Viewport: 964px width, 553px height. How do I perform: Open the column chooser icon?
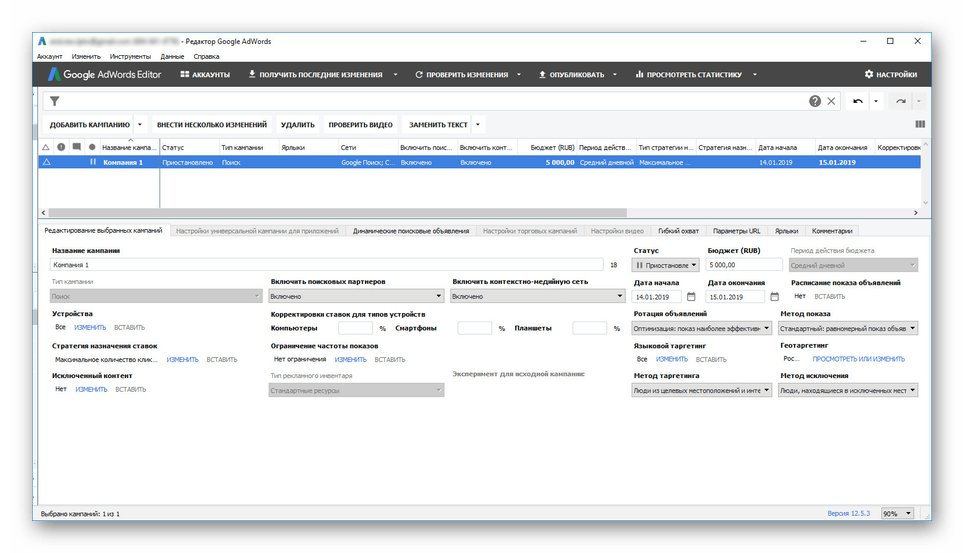(x=920, y=124)
